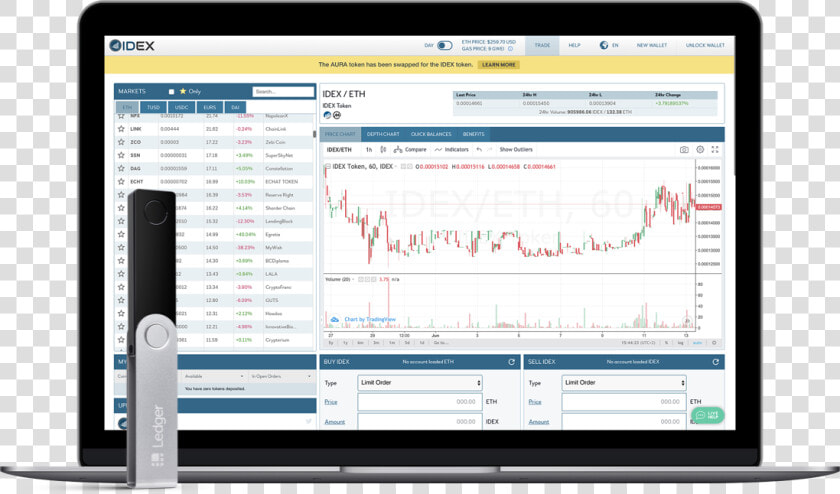Collapse the IDEX Token chart legend
840x494 pixels.
(x=327, y=167)
